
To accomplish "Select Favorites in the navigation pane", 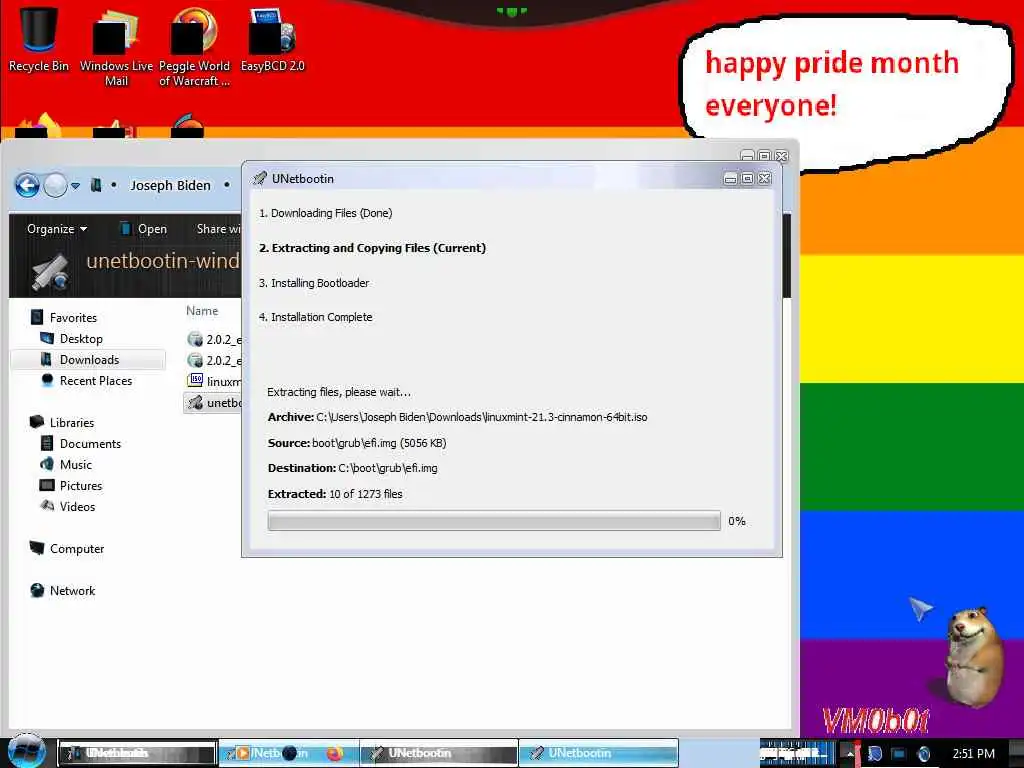I will [x=64, y=317].
